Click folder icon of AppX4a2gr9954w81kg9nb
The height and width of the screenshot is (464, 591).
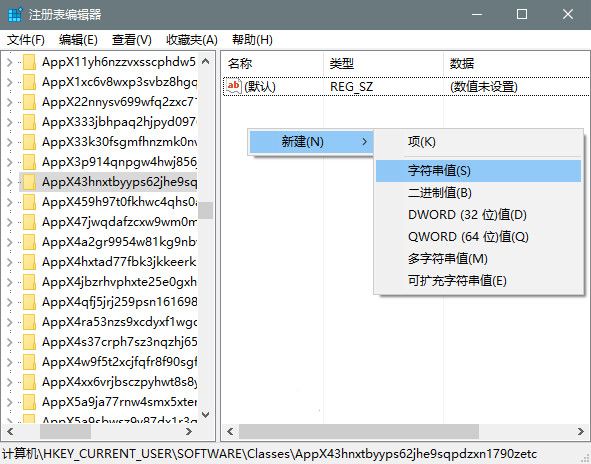point(29,242)
